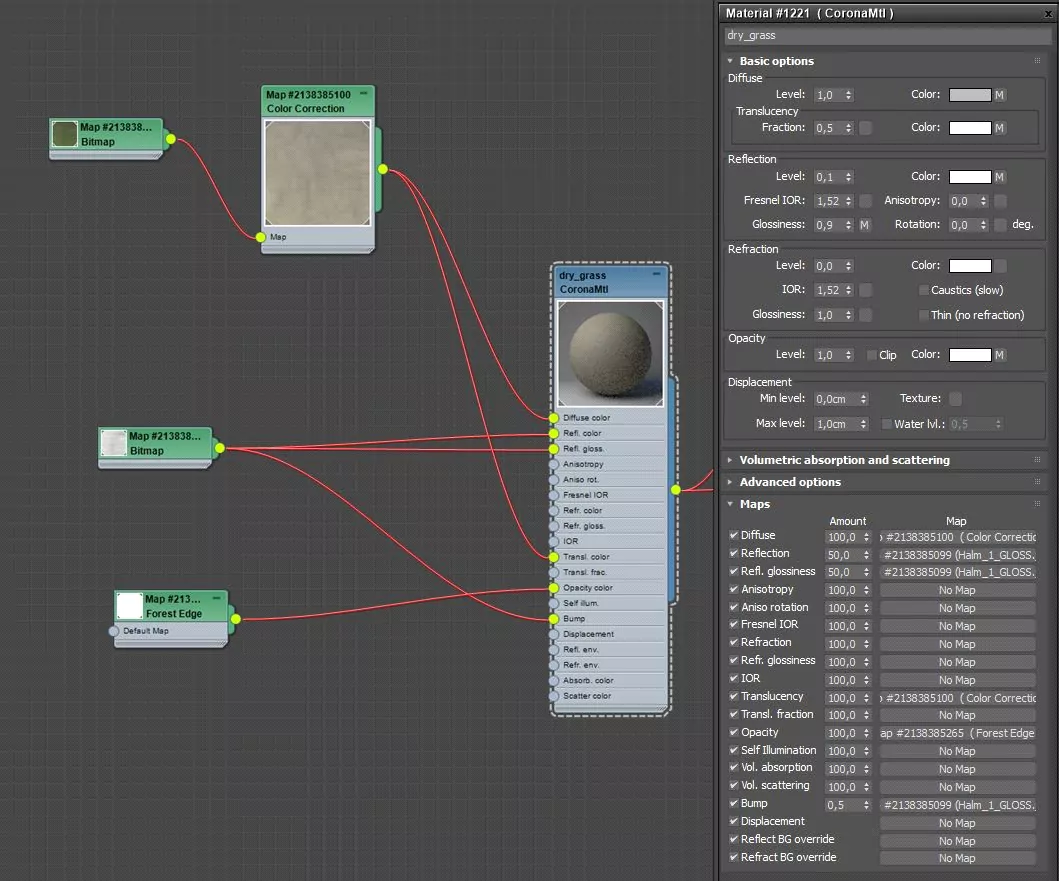Screen dimensions: 1059x881
Task: Open the Opacity Forest Edge map button
Action: point(957,733)
